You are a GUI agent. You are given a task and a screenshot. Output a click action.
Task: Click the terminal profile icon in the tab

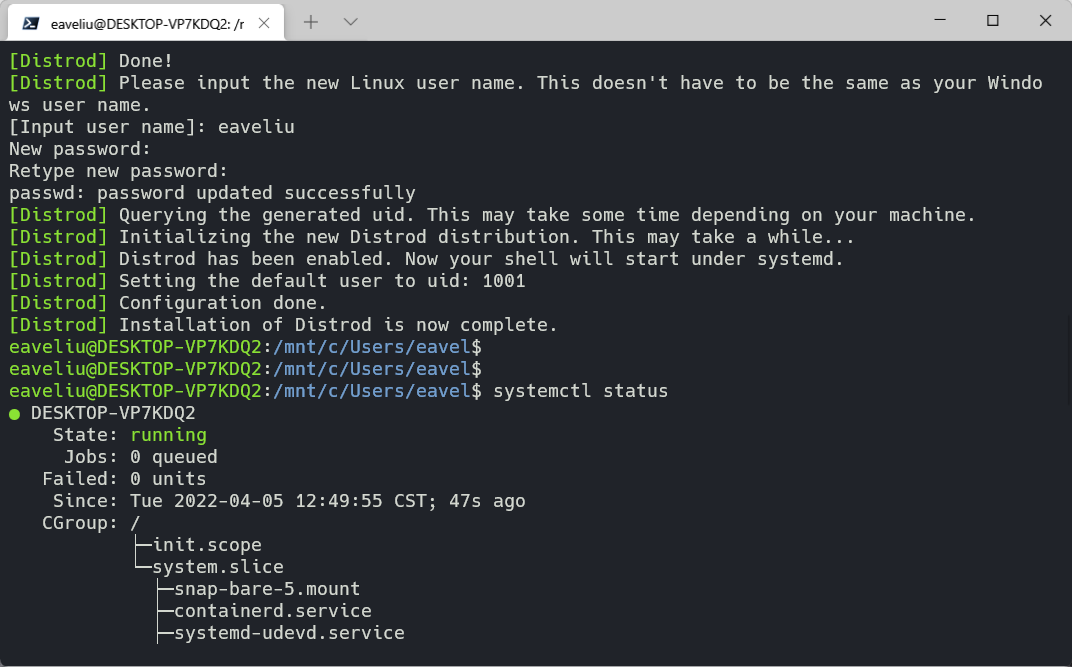coord(30,23)
